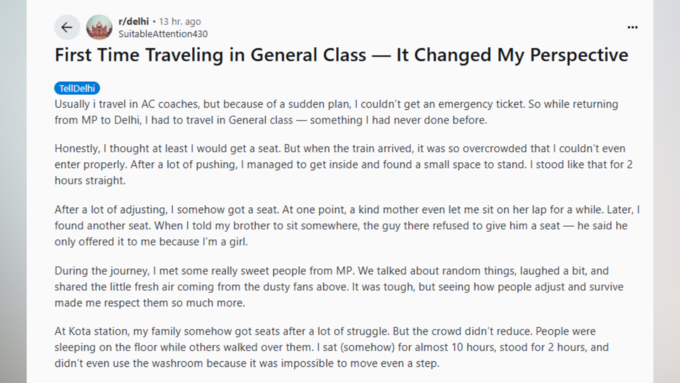Open the SuitableAttention430 user profile

pos(163,34)
